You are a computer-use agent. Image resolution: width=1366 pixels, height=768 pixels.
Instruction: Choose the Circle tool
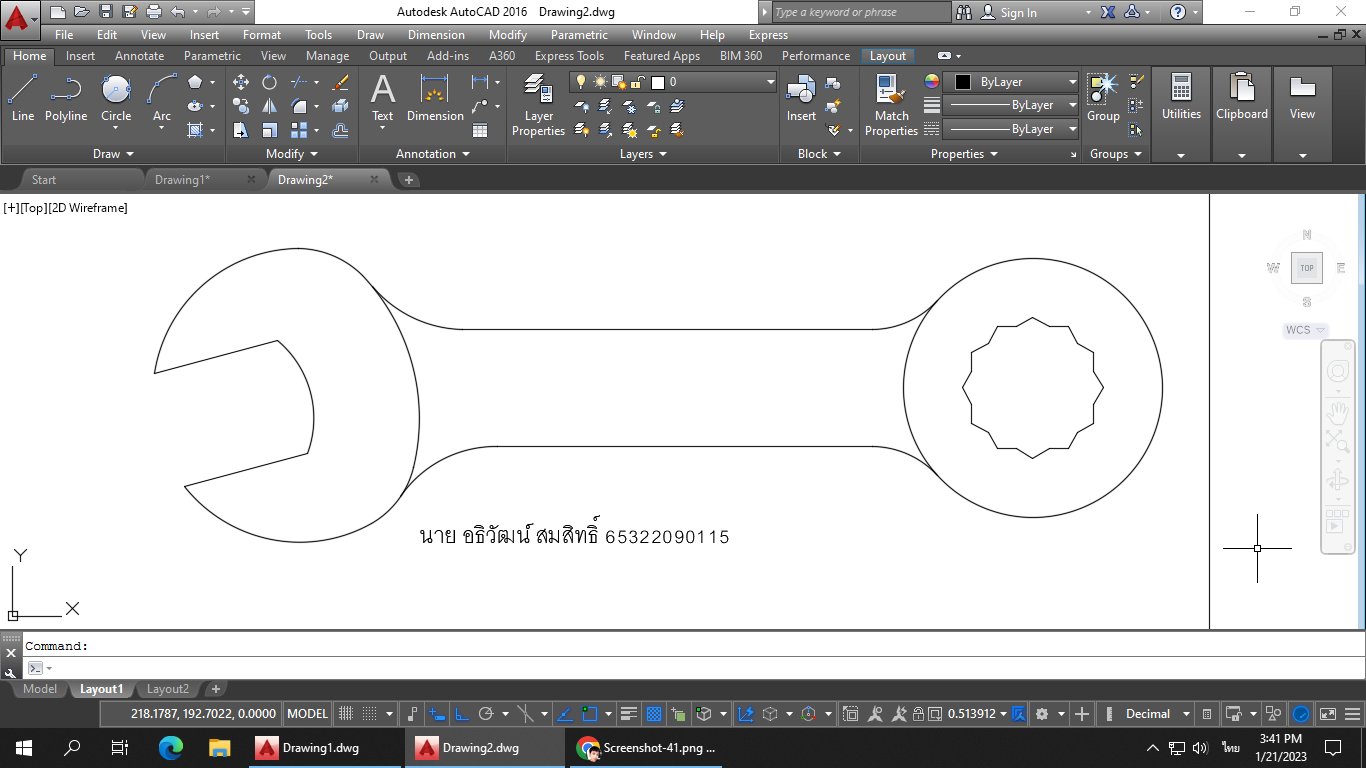point(116,98)
